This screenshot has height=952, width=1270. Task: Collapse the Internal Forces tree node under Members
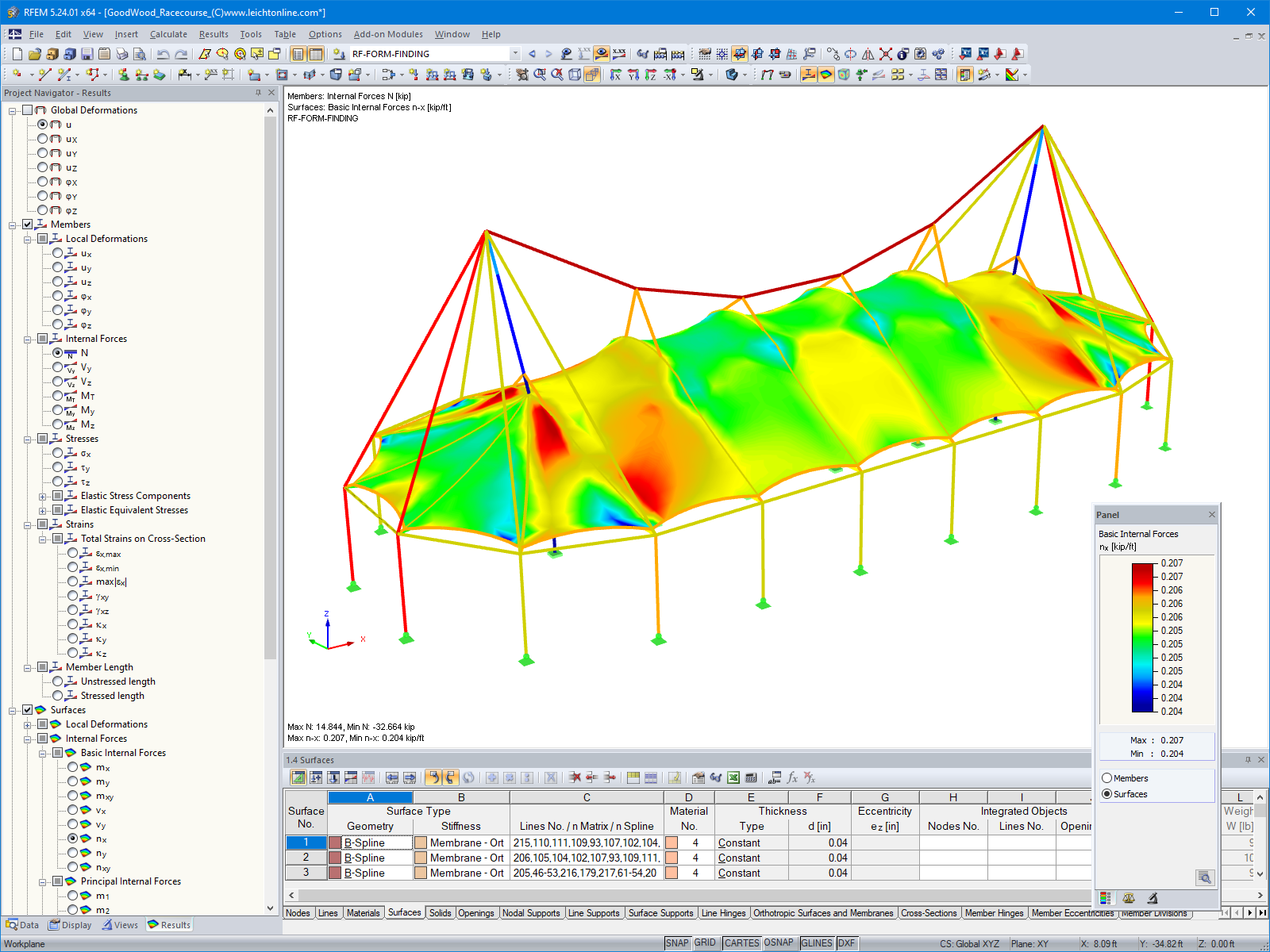pyautogui.click(x=28, y=339)
